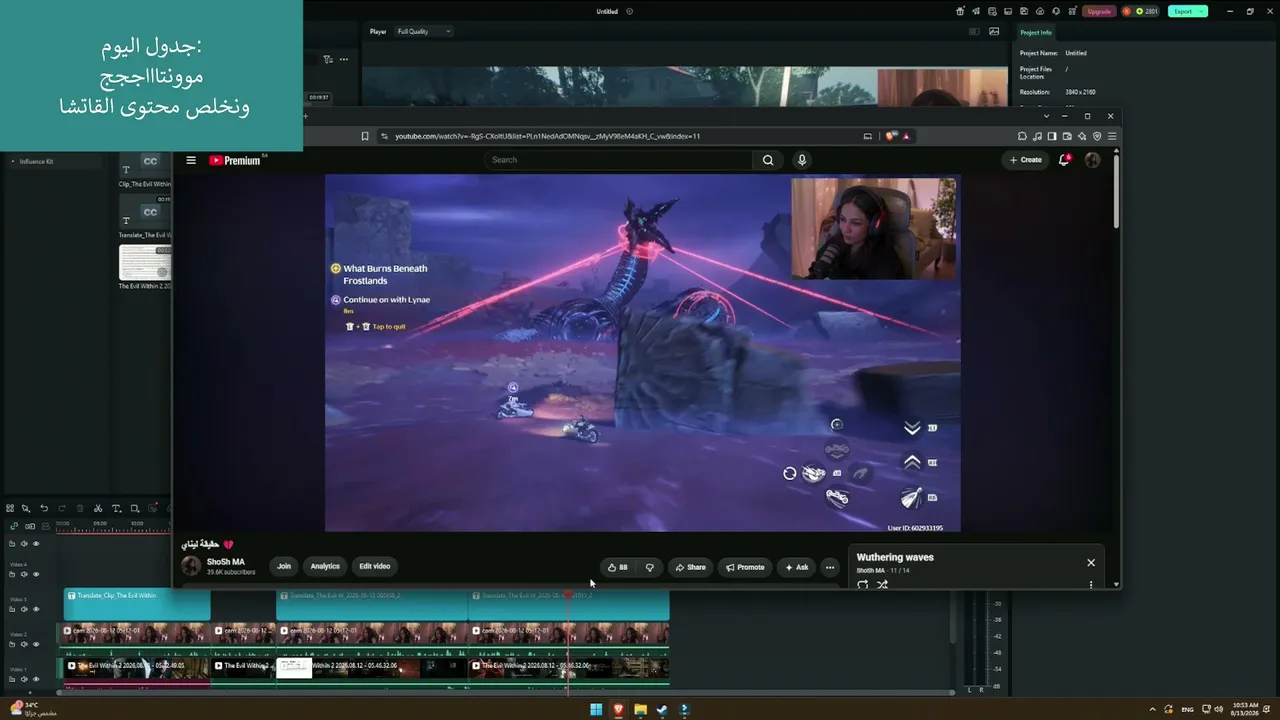Click the YouTube search input field
The width and height of the screenshot is (1280, 720).
click(x=618, y=160)
